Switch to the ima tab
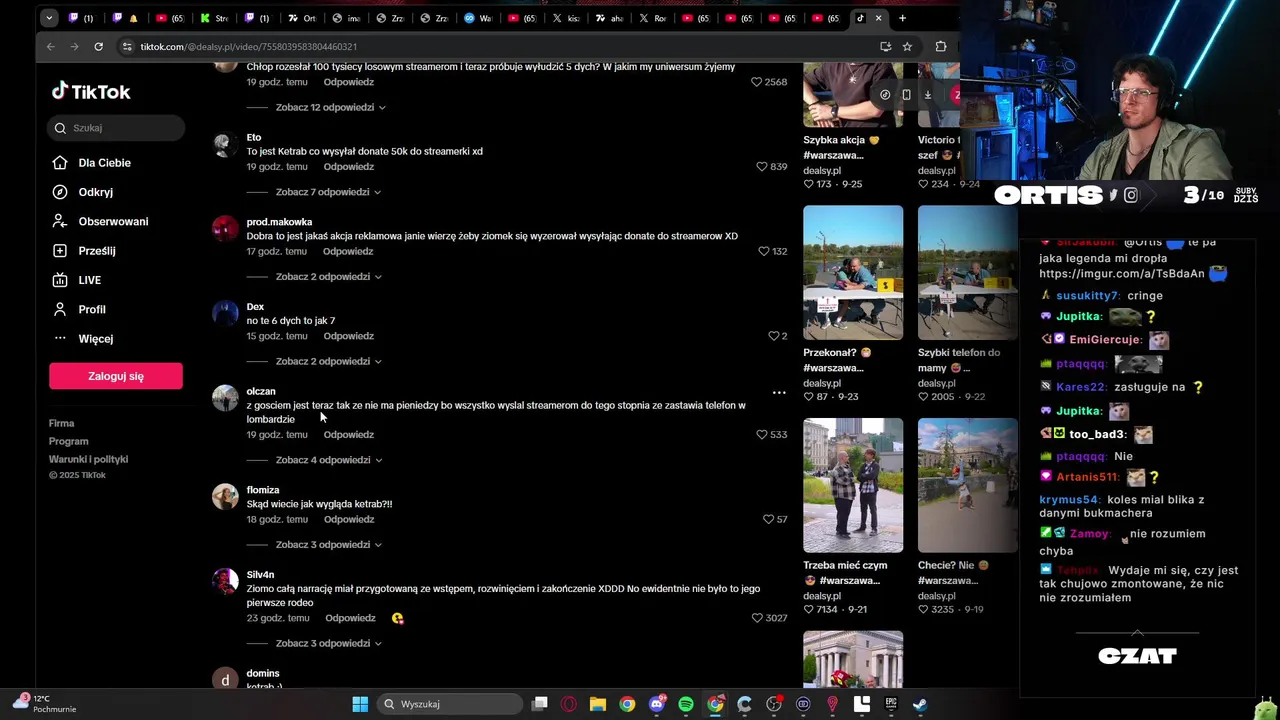Screen dimensions: 1280x720 tap(346, 18)
